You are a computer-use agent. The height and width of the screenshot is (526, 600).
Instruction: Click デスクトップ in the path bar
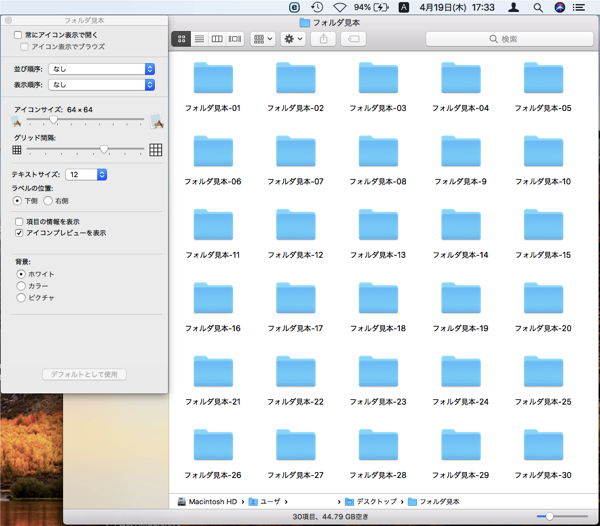tap(375, 501)
